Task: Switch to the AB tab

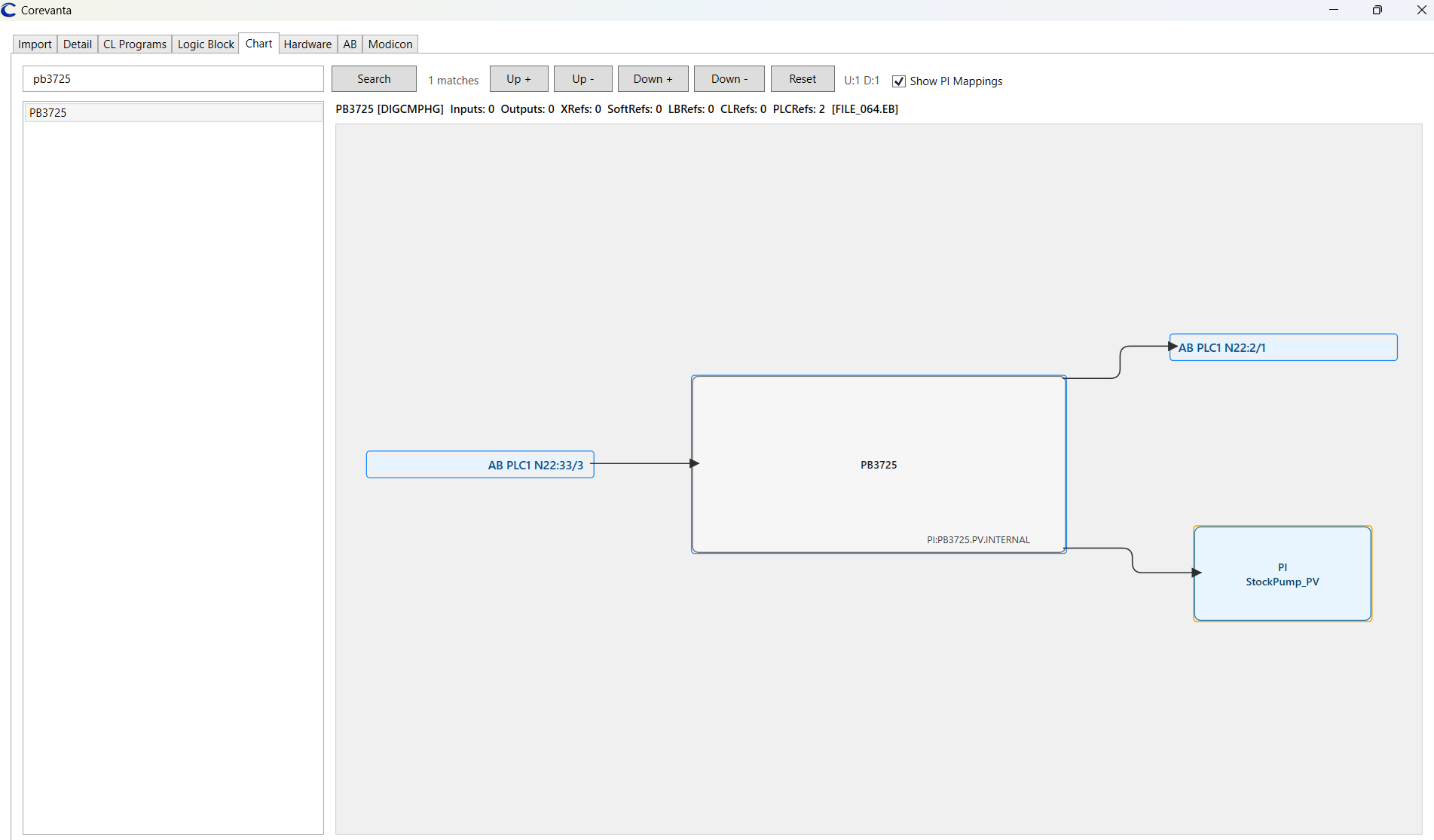Action: (350, 44)
